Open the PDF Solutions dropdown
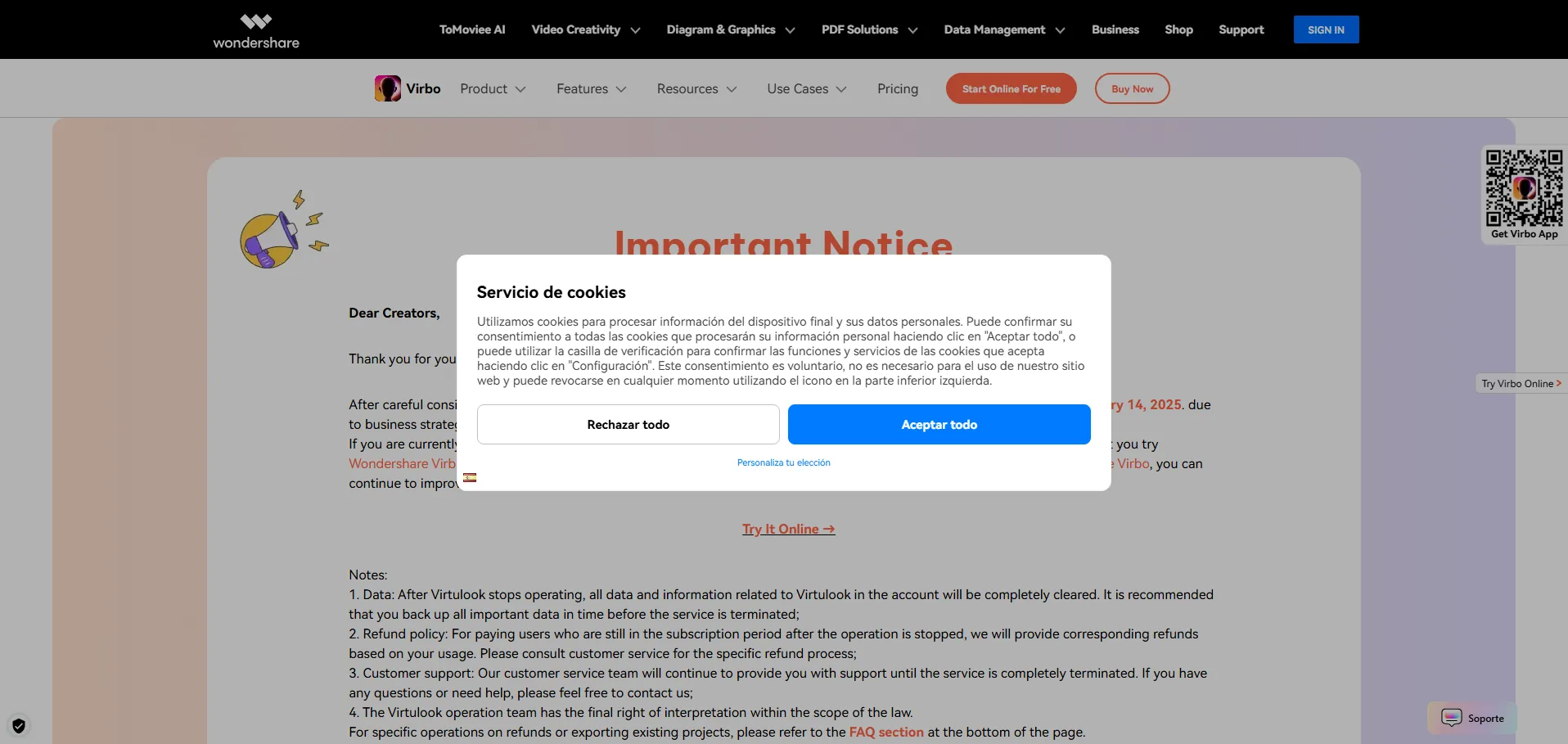Image resolution: width=1568 pixels, height=744 pixels. coord(869,29)
